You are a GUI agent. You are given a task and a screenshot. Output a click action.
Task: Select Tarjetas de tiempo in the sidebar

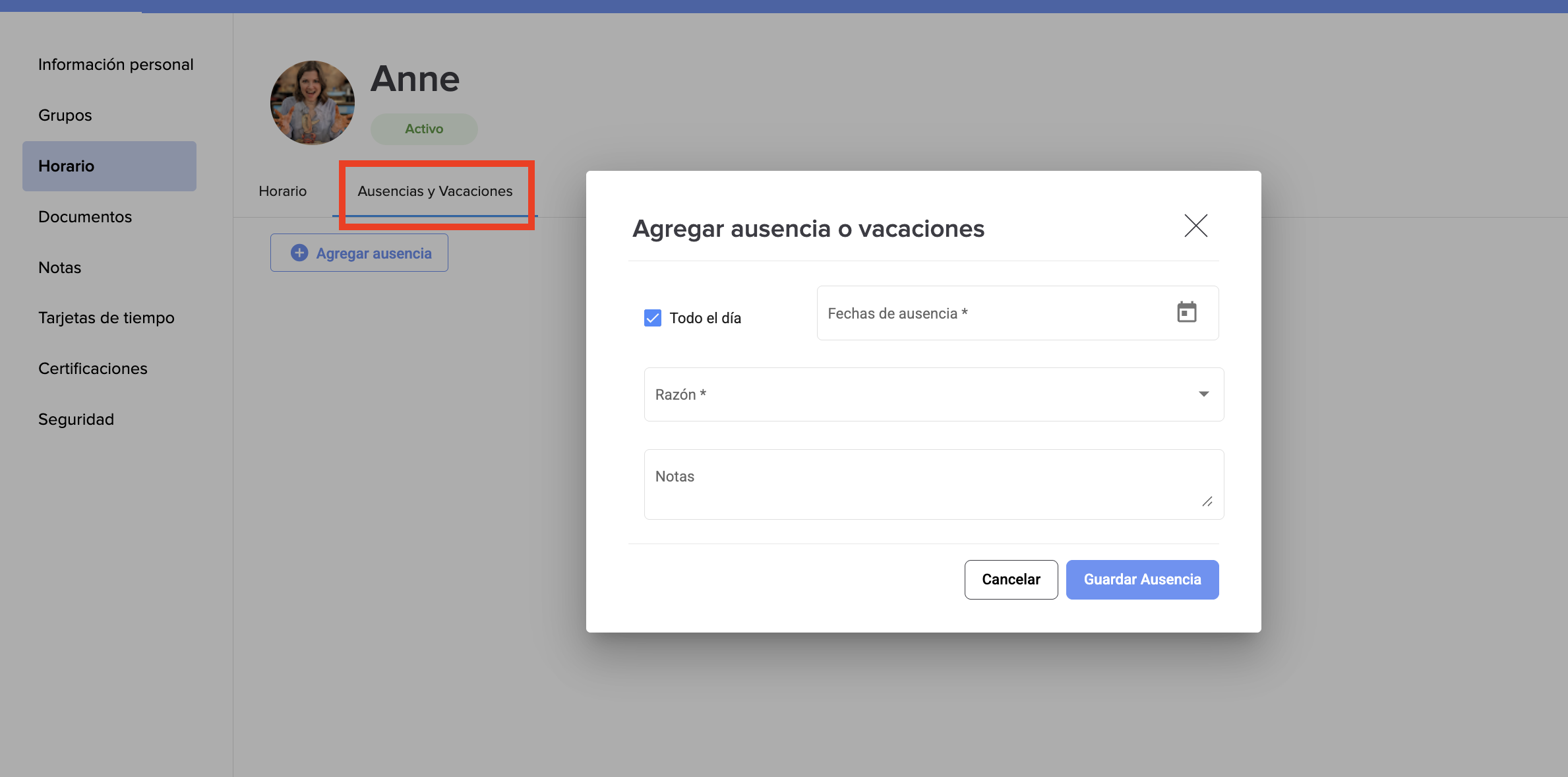106,318
